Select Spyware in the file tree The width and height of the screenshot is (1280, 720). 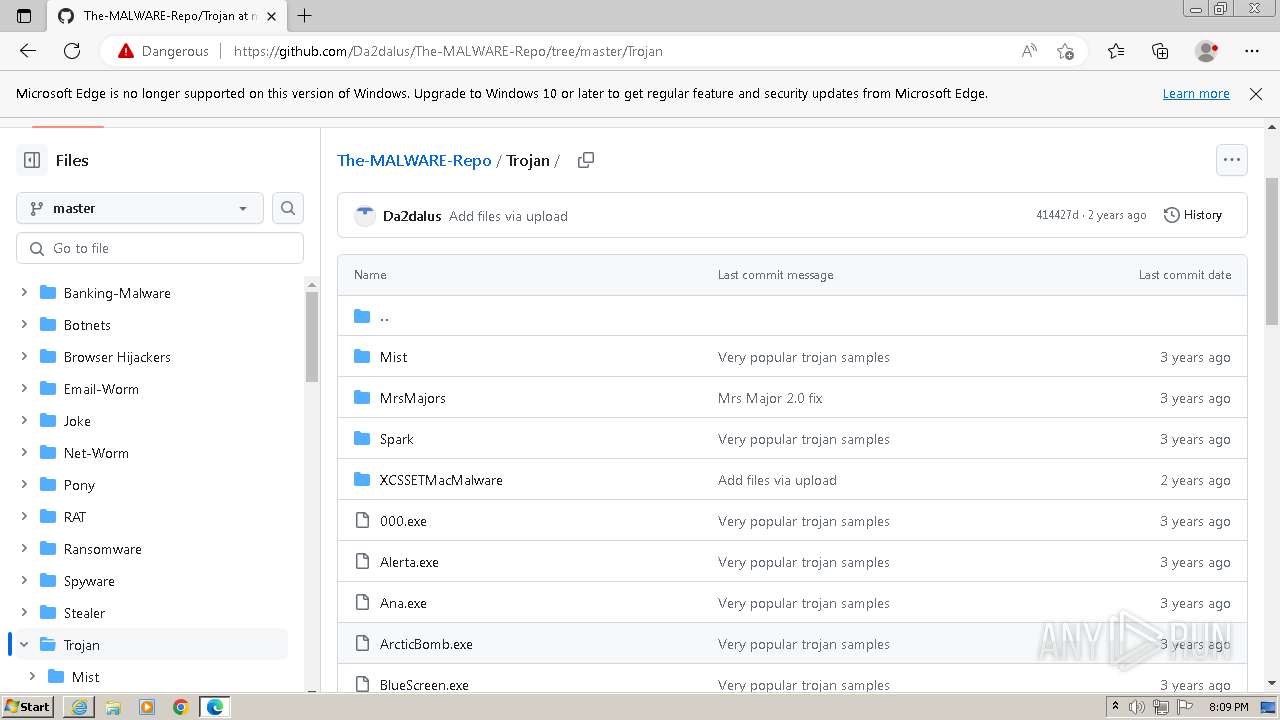tap(89, 581)
